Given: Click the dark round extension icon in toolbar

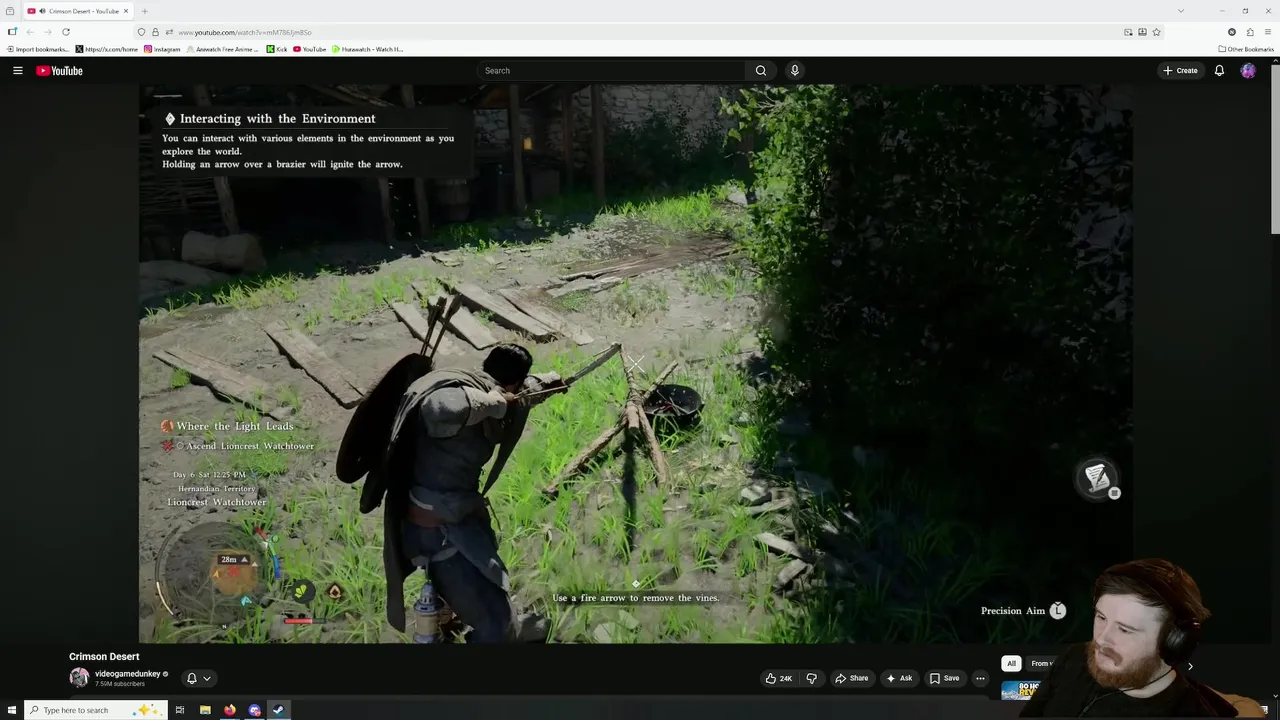Looking at the screenshot, I should click(x=1232, y=32).
